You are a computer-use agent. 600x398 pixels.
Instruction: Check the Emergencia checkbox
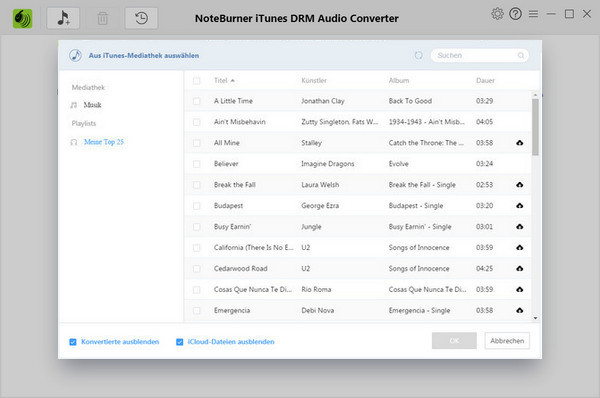point(196,310)
